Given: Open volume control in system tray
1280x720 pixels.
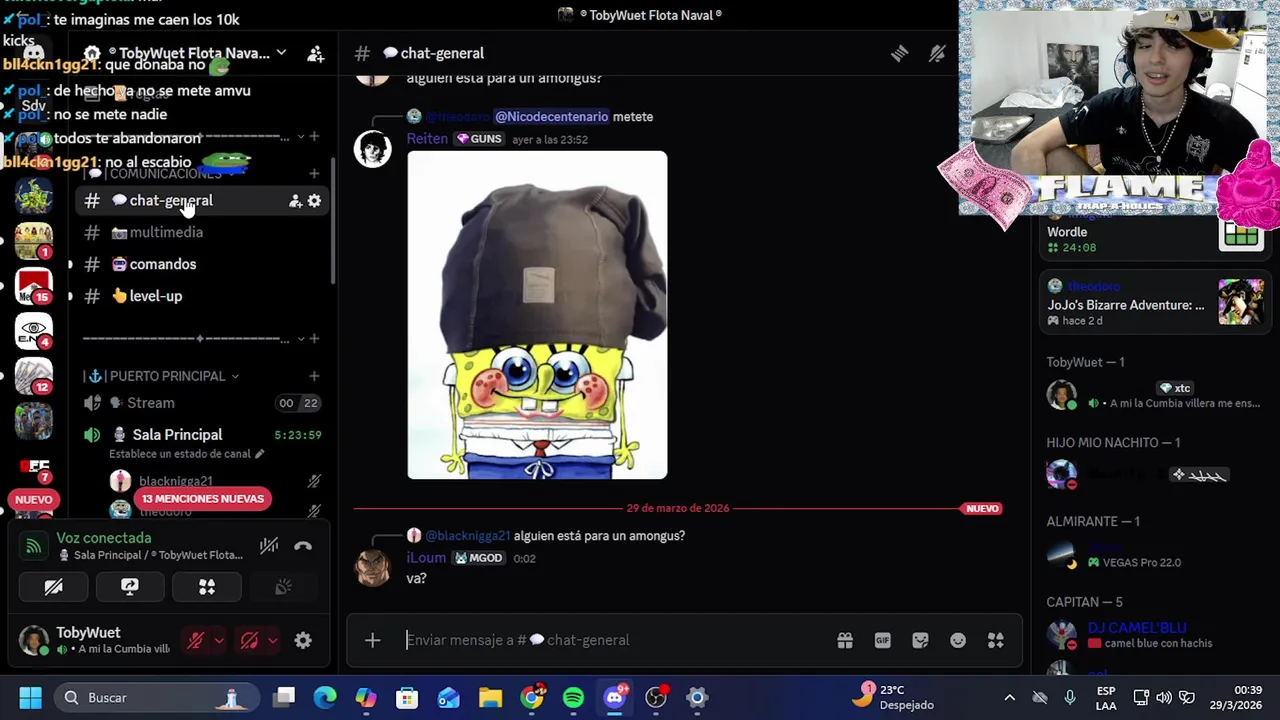Looking at the screenshot, I should [1164, 697].
